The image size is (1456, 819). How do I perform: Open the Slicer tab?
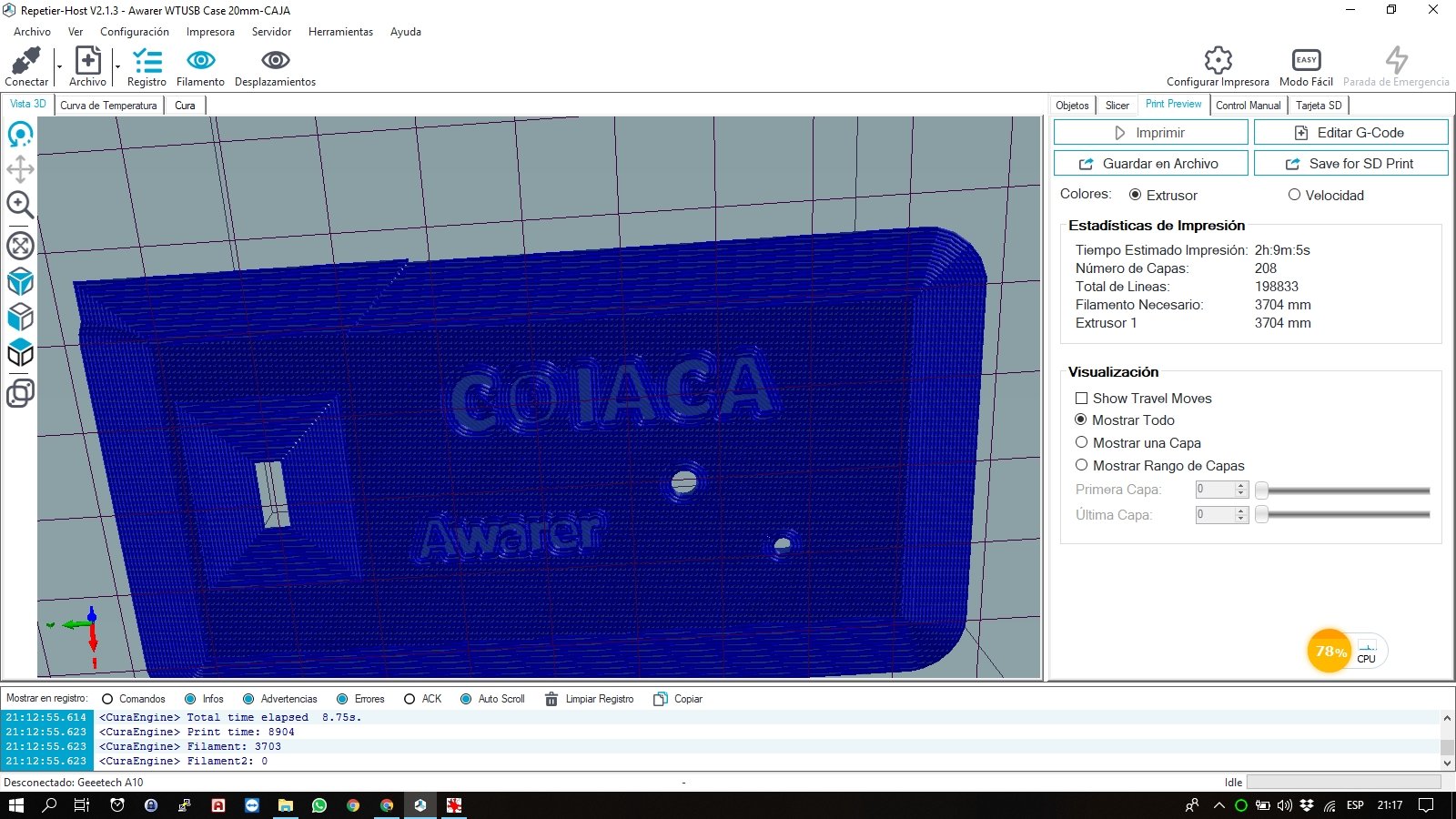click(x=1117, y=106)
